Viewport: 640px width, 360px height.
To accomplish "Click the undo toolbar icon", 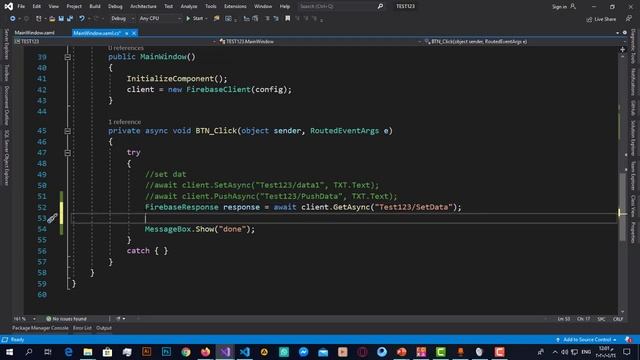I will (82, 18).
